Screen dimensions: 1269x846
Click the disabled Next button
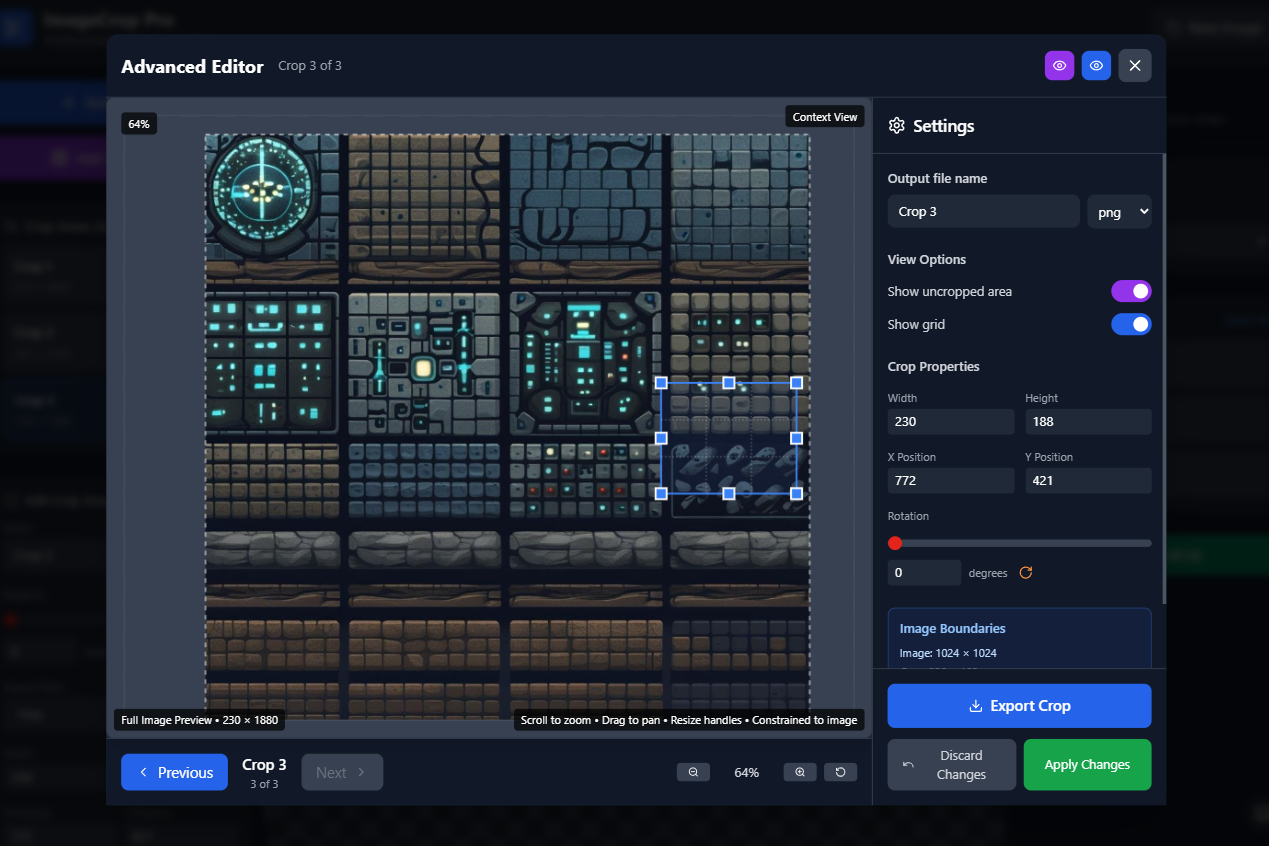pos(342,772)
